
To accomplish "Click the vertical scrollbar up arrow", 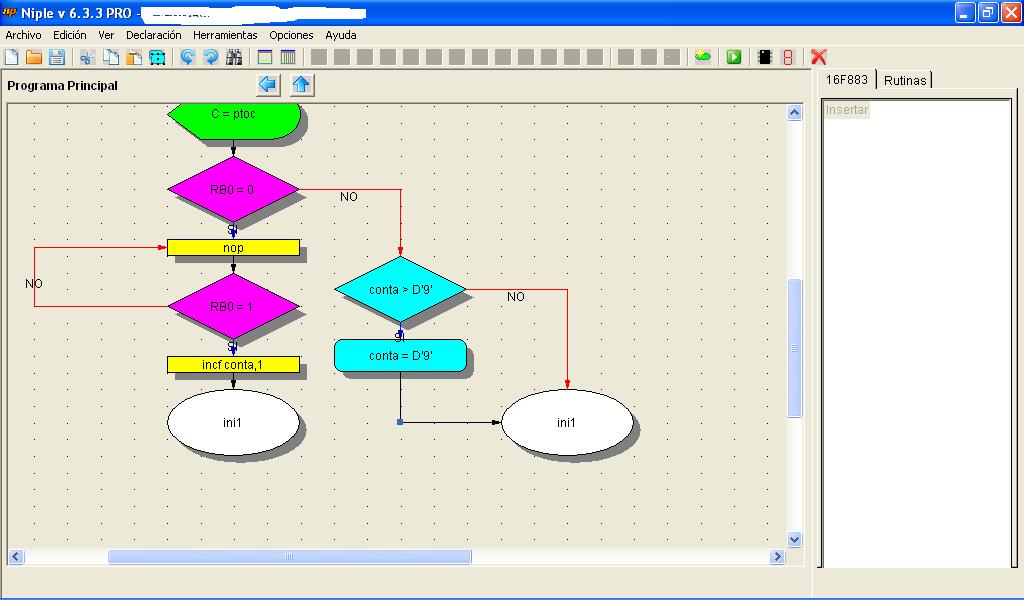I will click(x=794, y=112).
